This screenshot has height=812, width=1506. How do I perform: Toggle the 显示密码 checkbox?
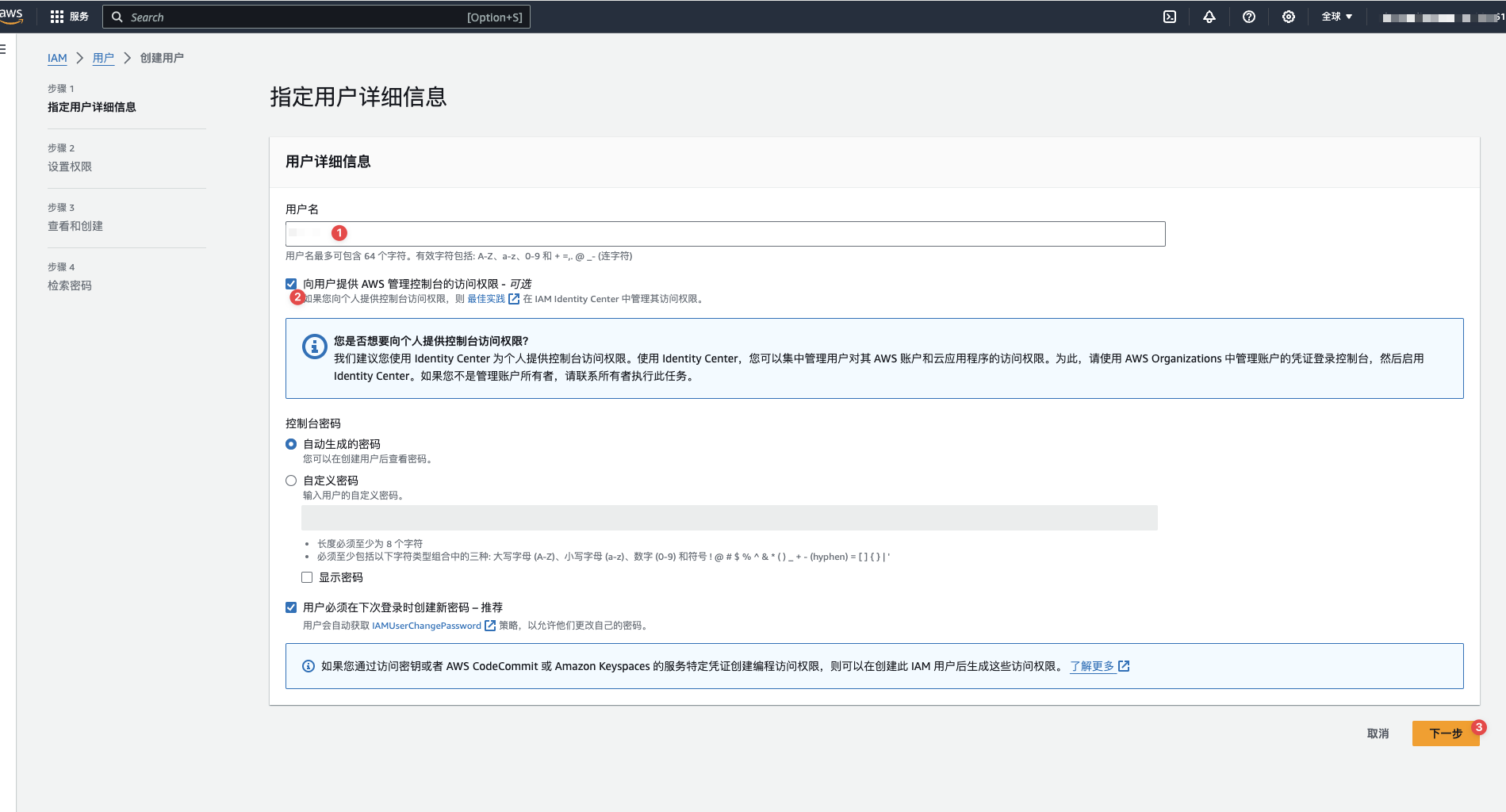(x=307, y=577)
